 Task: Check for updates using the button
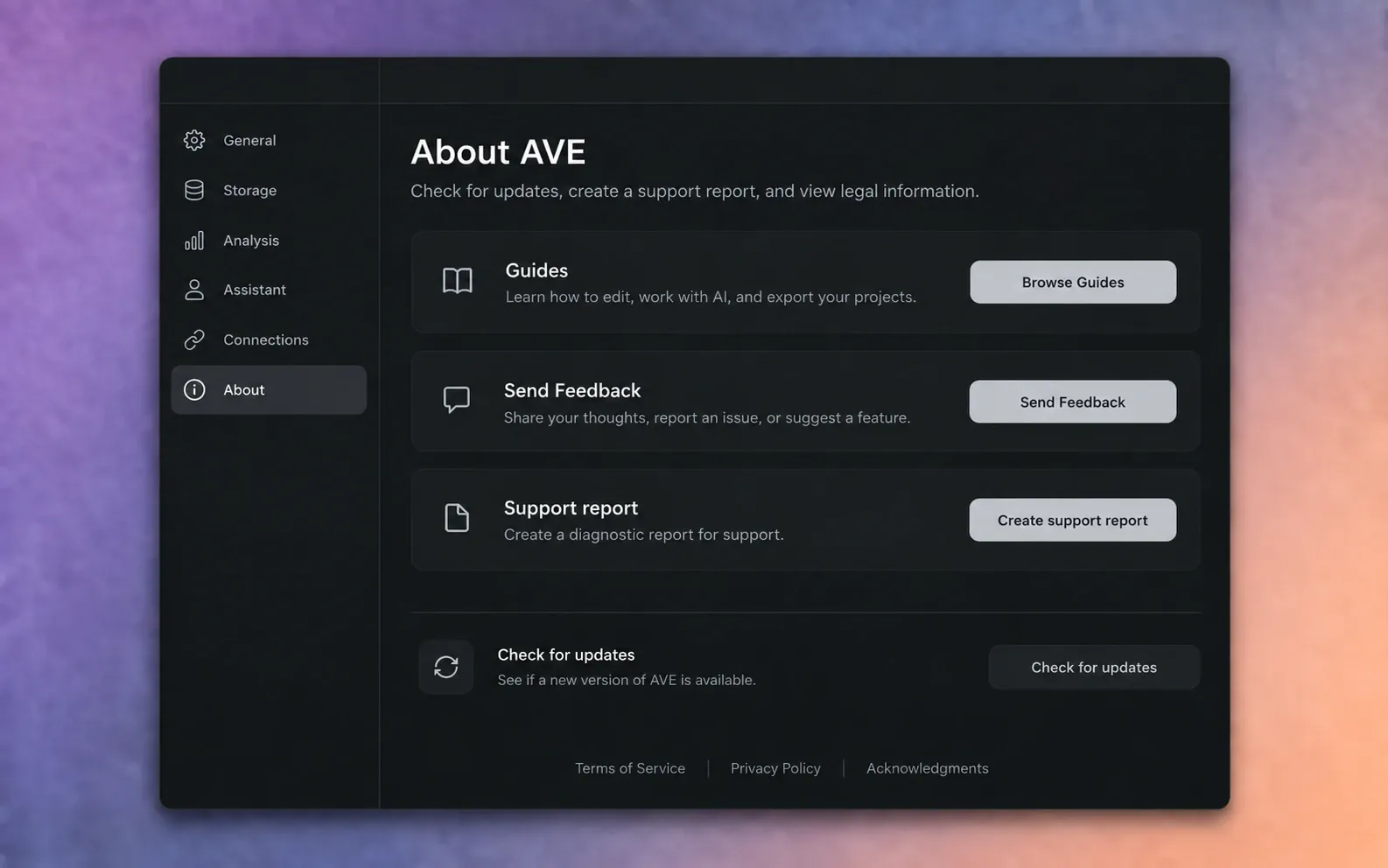pos(1094,667)
